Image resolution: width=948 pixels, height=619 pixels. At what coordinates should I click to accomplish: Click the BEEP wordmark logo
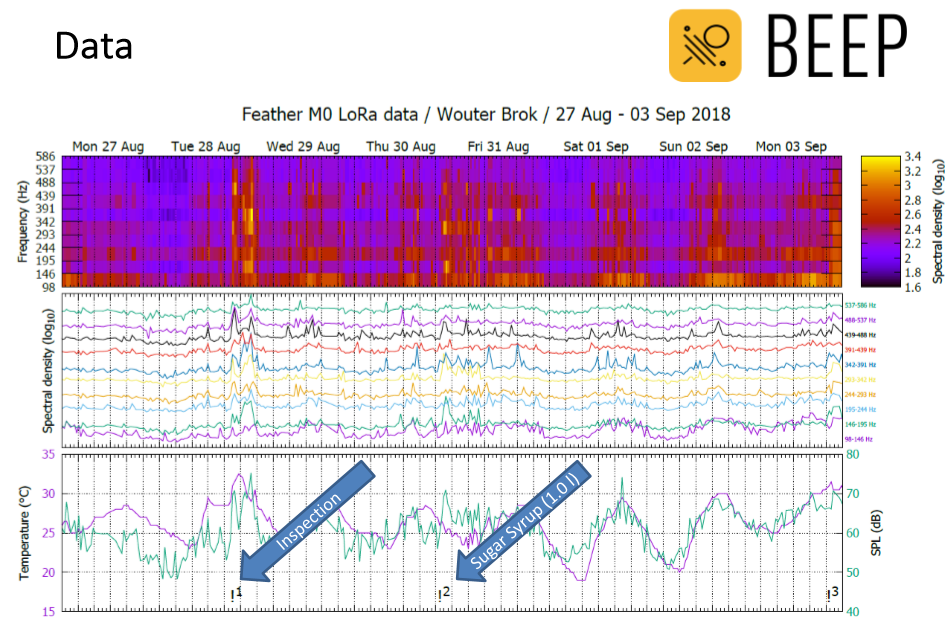pos(838,46)
